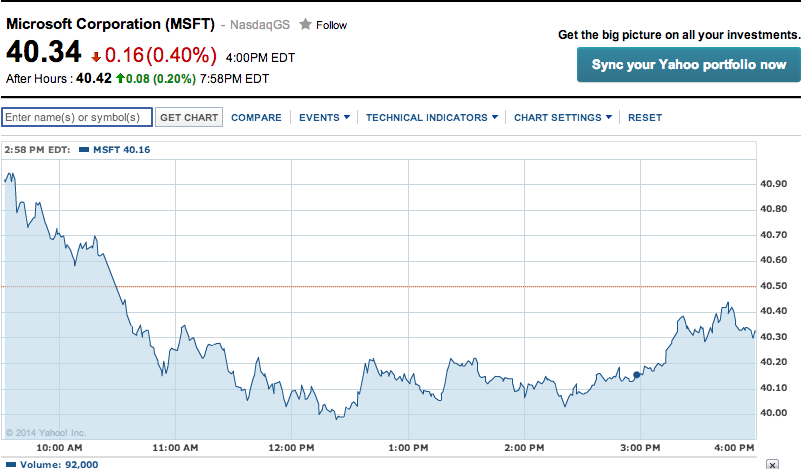Click the MSFT 40.16 legend label
This screenshot has height=469, width=803.
[121, 150]
